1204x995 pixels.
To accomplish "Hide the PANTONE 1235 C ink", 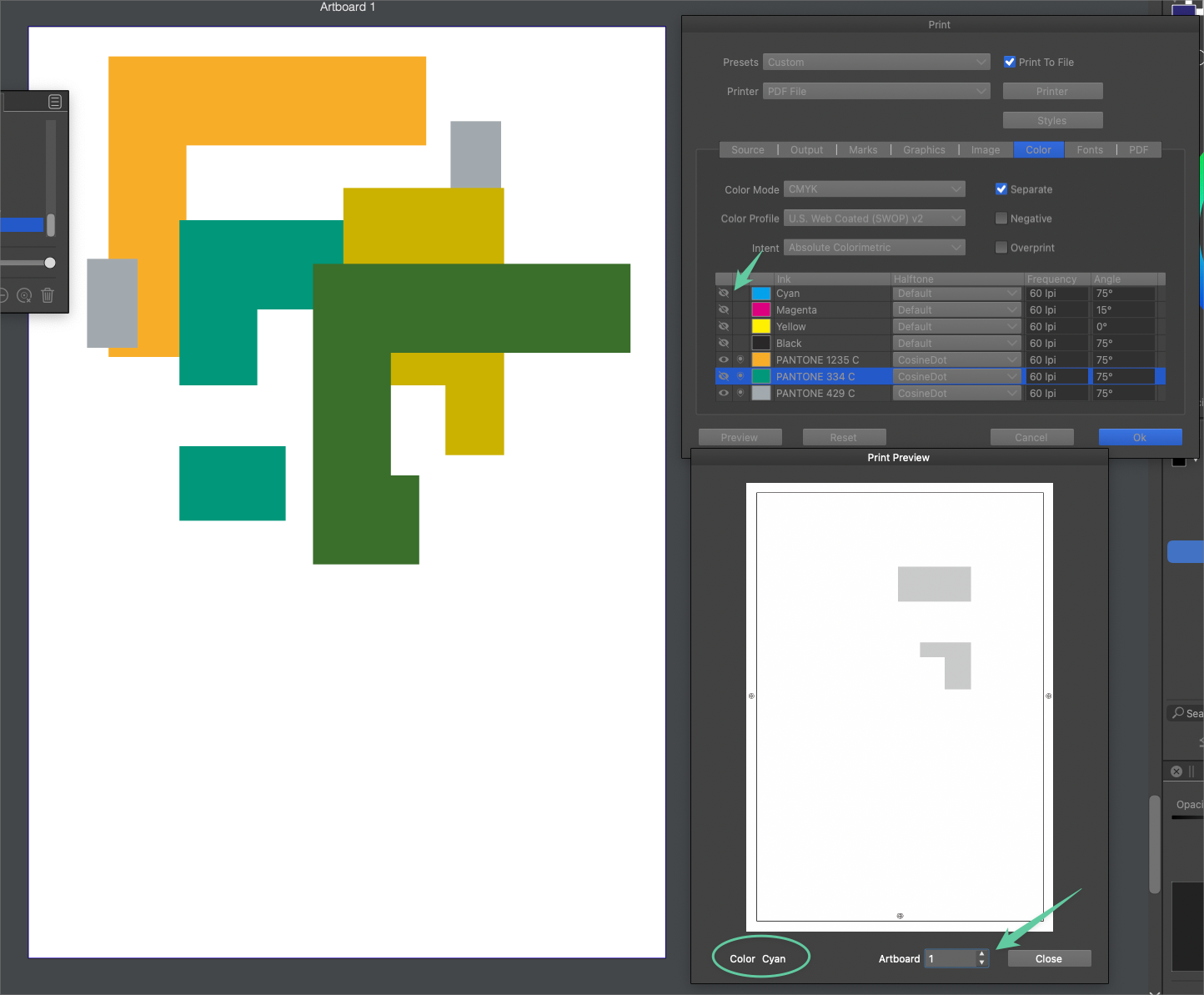I will click(x=724, y=359).
